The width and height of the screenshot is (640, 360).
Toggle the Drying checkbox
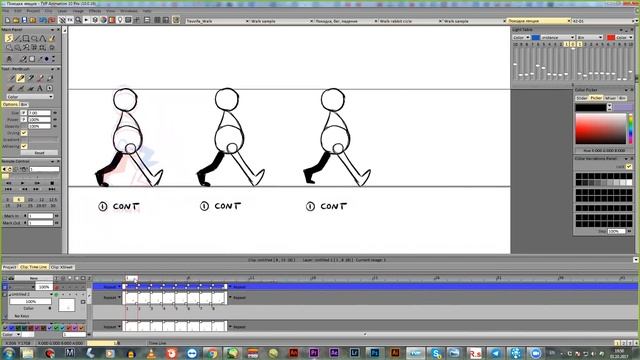[24, 133]
